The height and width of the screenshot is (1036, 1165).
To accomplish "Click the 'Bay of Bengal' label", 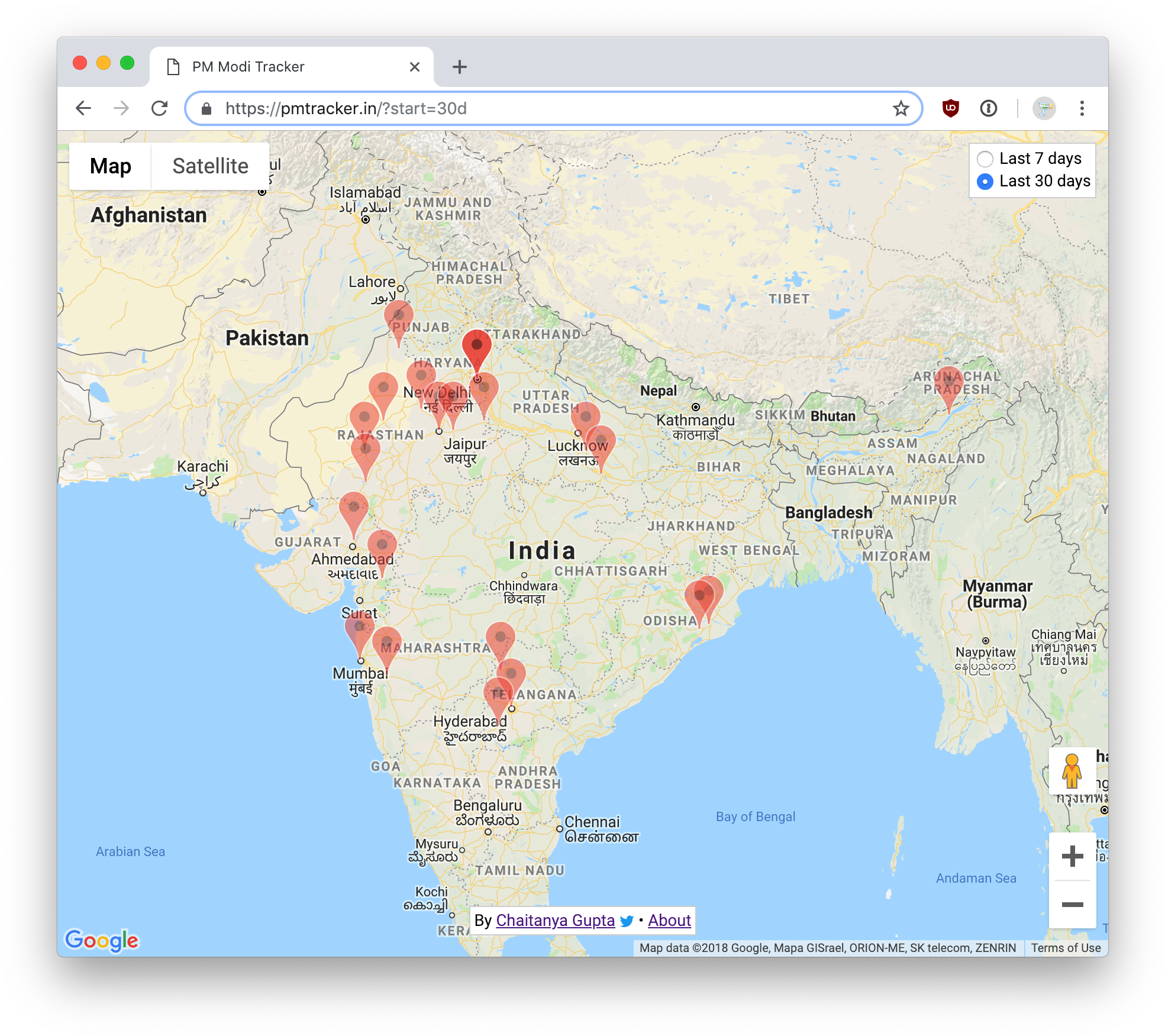I will click(x=755, y=816).
